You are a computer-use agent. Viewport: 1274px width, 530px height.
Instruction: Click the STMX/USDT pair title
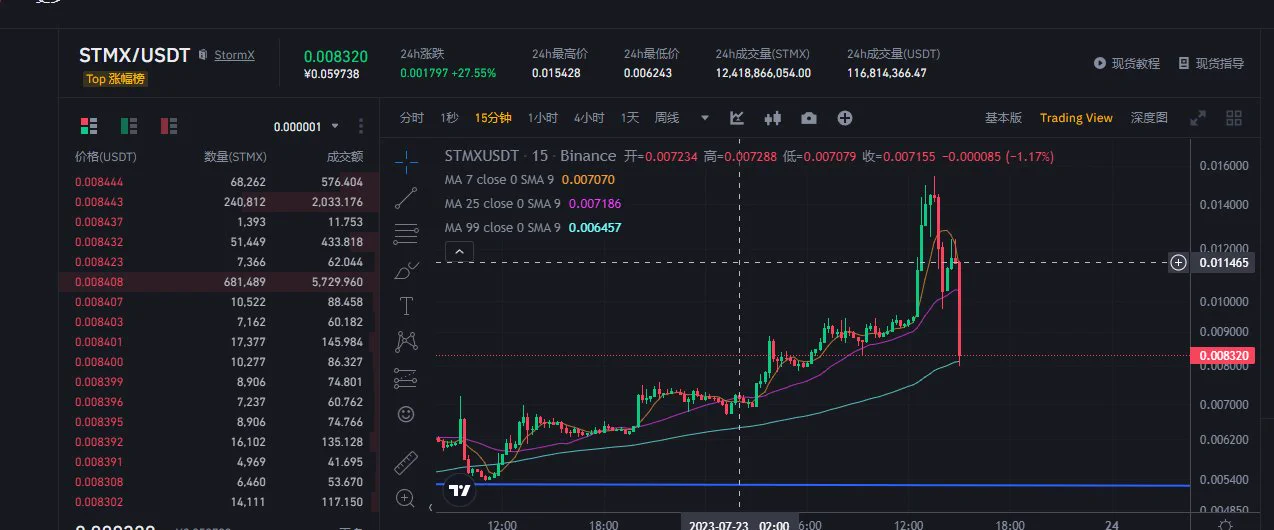(135, 55)
